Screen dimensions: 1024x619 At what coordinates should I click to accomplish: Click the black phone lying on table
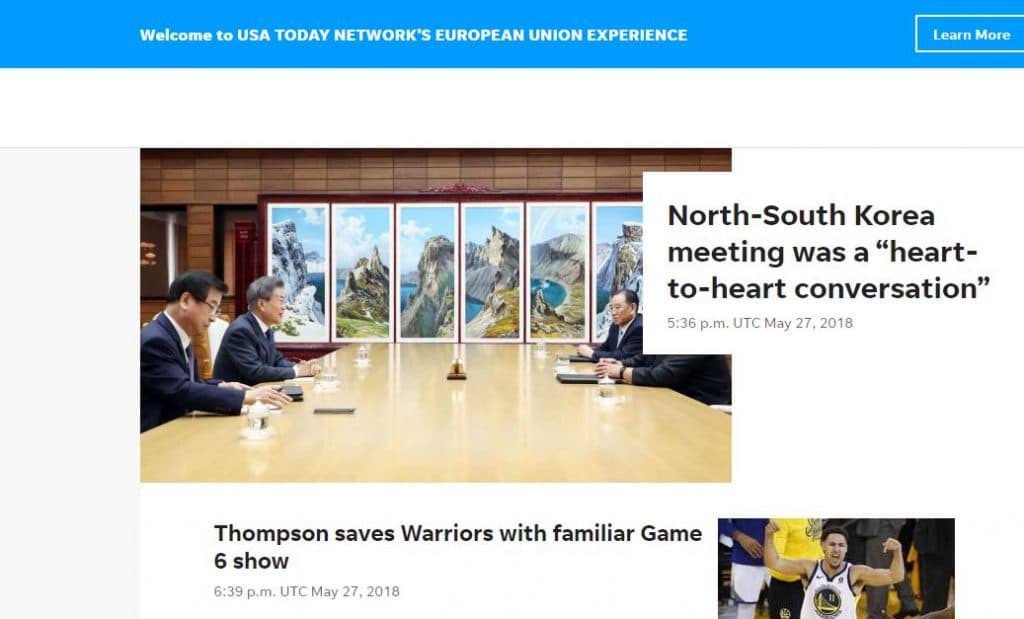pyautogui.click(x=334, y=411)
